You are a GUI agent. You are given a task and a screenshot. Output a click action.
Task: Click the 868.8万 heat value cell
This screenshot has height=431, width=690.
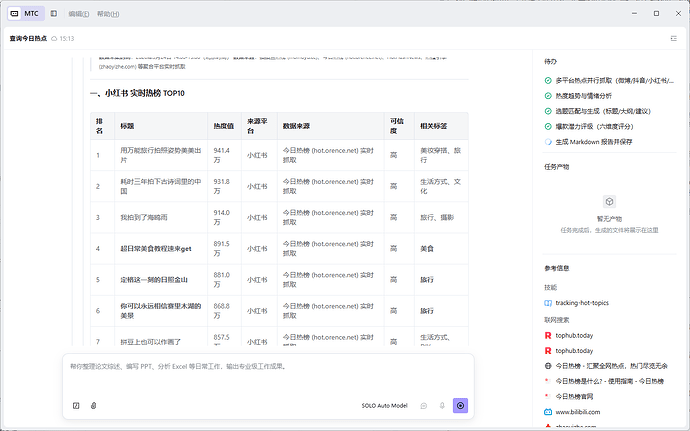222,311
